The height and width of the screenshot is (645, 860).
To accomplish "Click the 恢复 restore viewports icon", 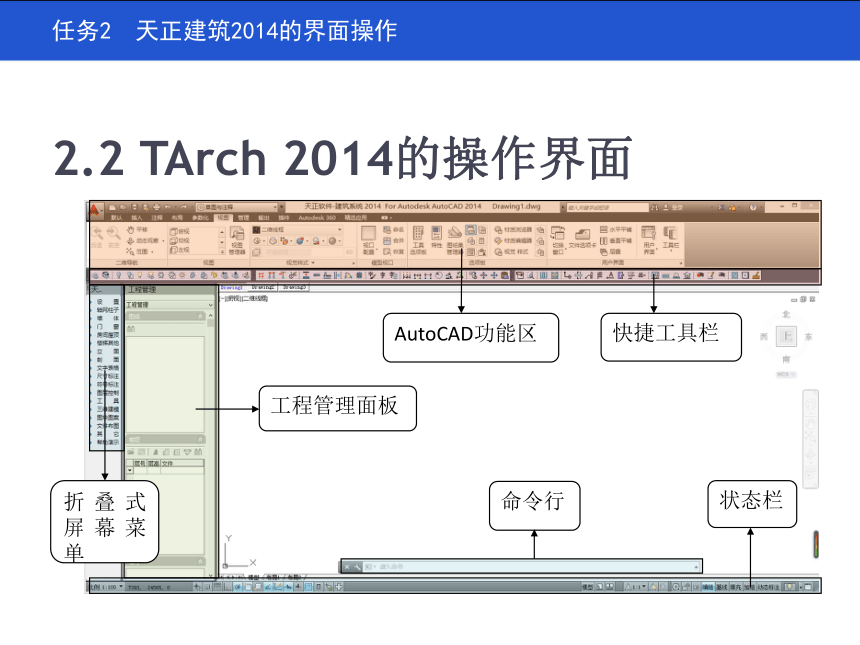I will 393,252.
